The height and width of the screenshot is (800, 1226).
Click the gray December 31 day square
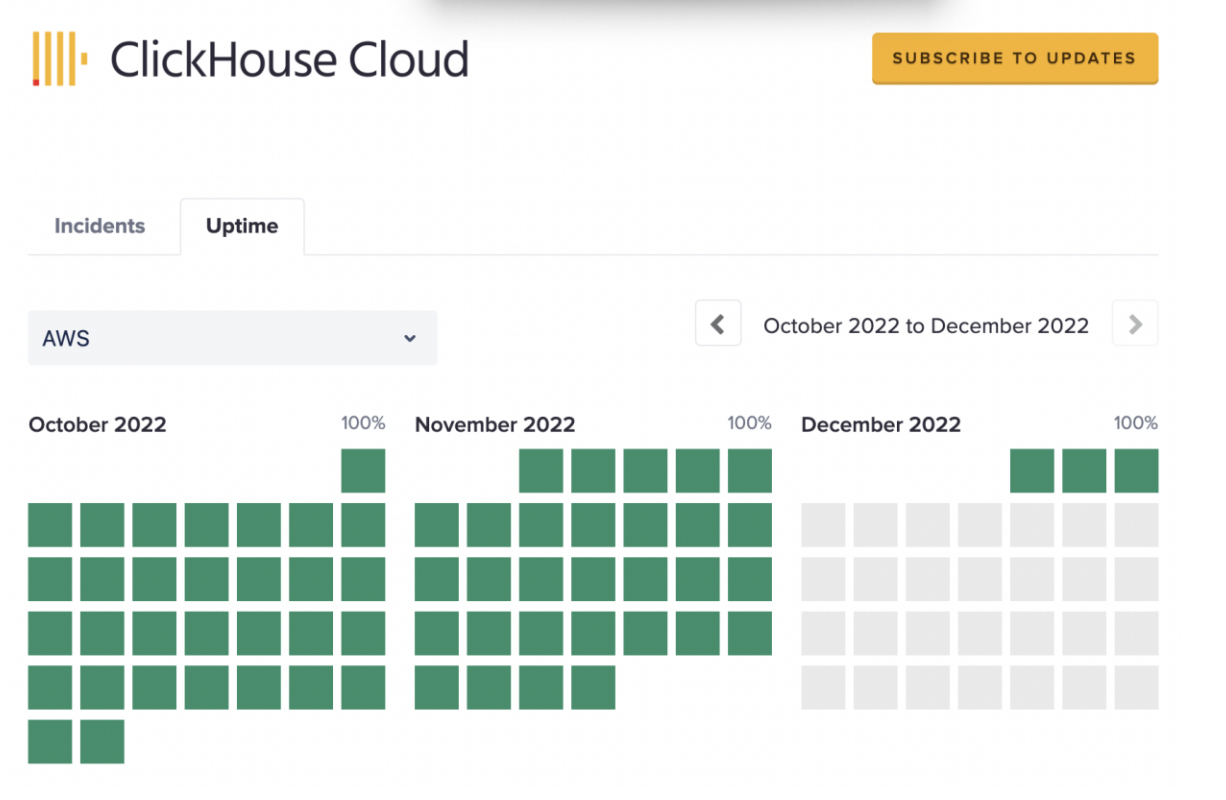(1136, 688)
